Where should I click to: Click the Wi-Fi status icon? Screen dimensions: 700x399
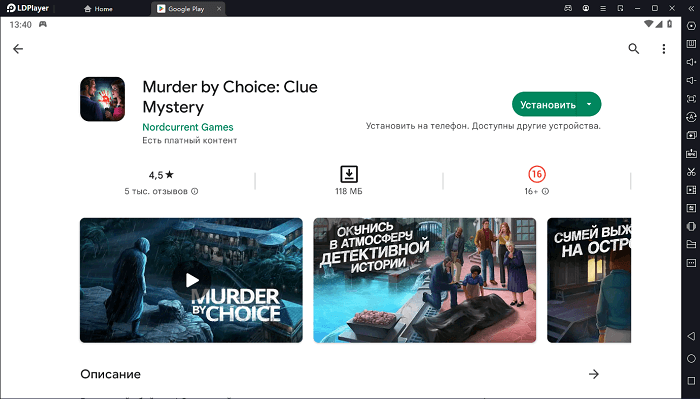[648, 24]
